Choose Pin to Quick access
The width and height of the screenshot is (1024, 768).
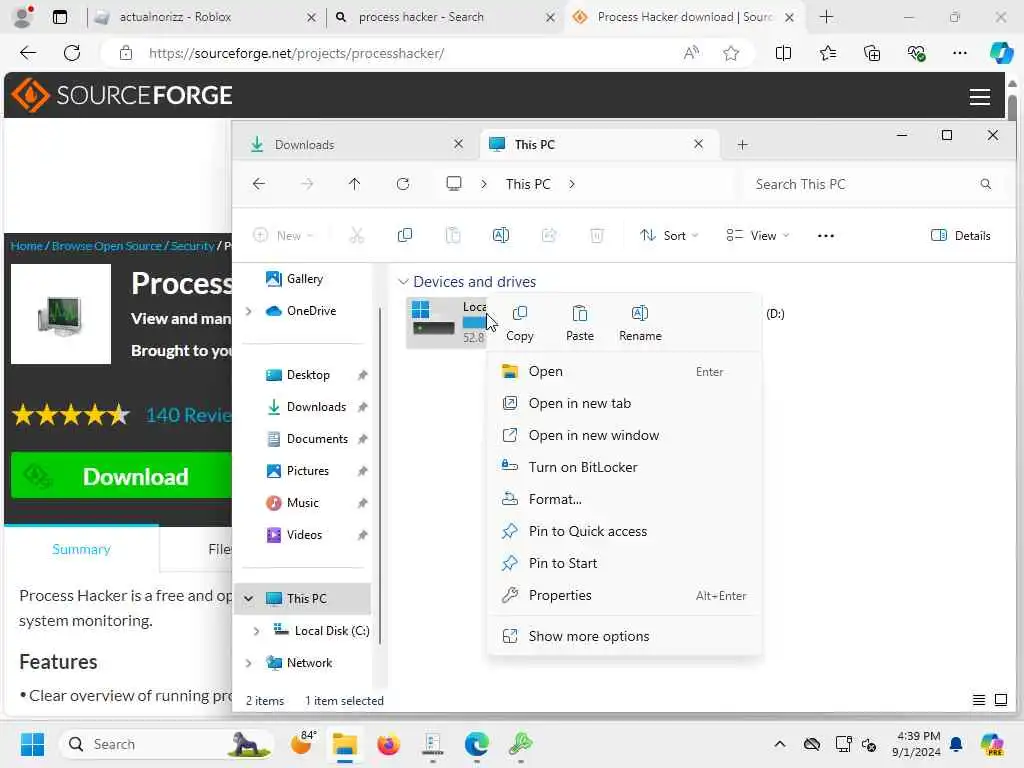(624, 531)
